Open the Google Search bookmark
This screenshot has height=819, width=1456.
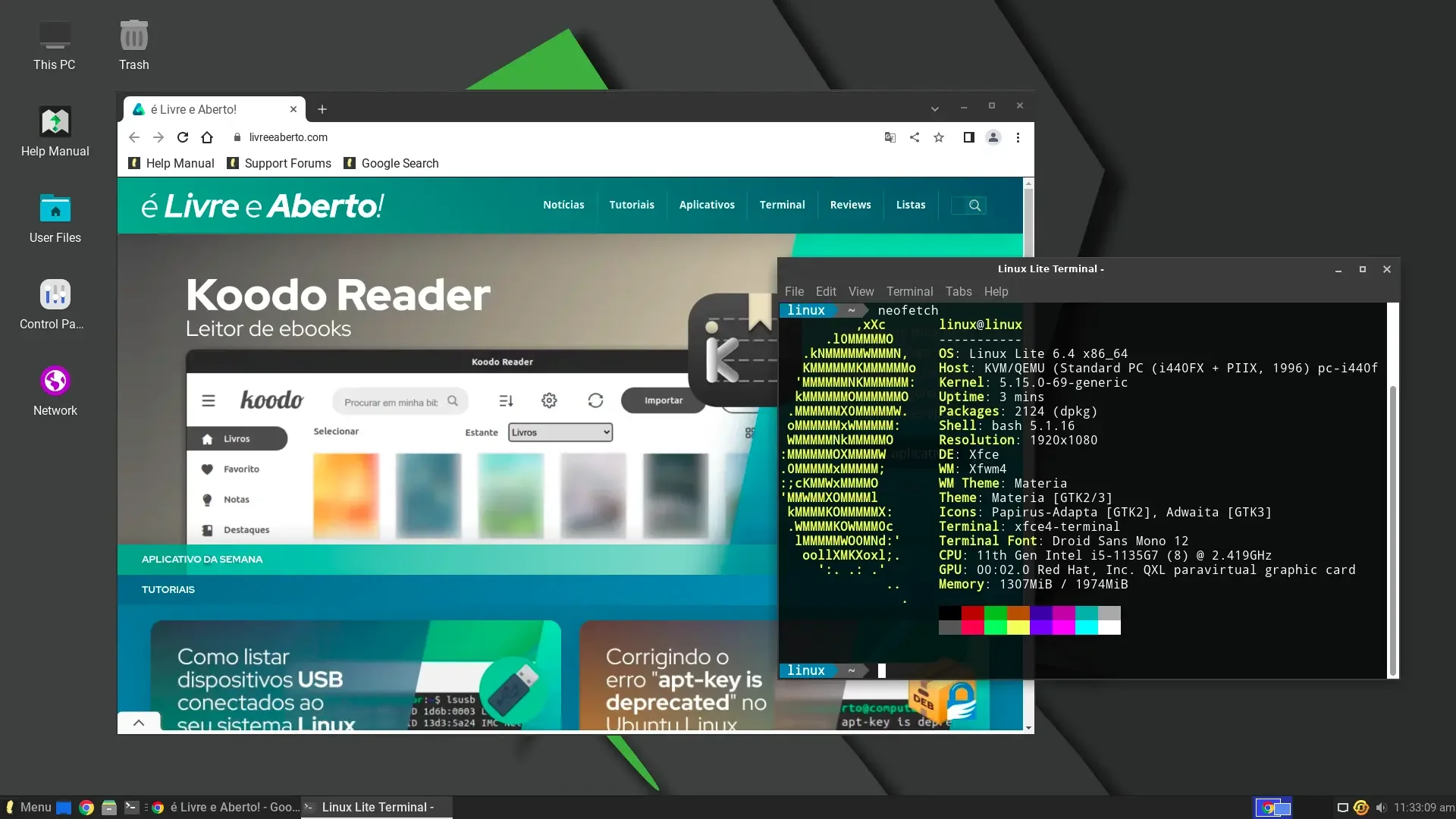(391, 163)
